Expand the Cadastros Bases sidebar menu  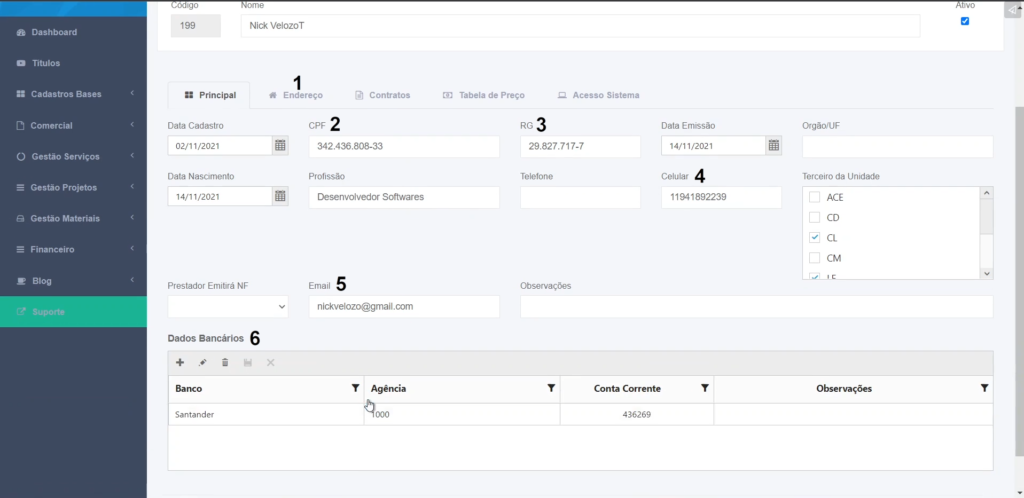73,94
